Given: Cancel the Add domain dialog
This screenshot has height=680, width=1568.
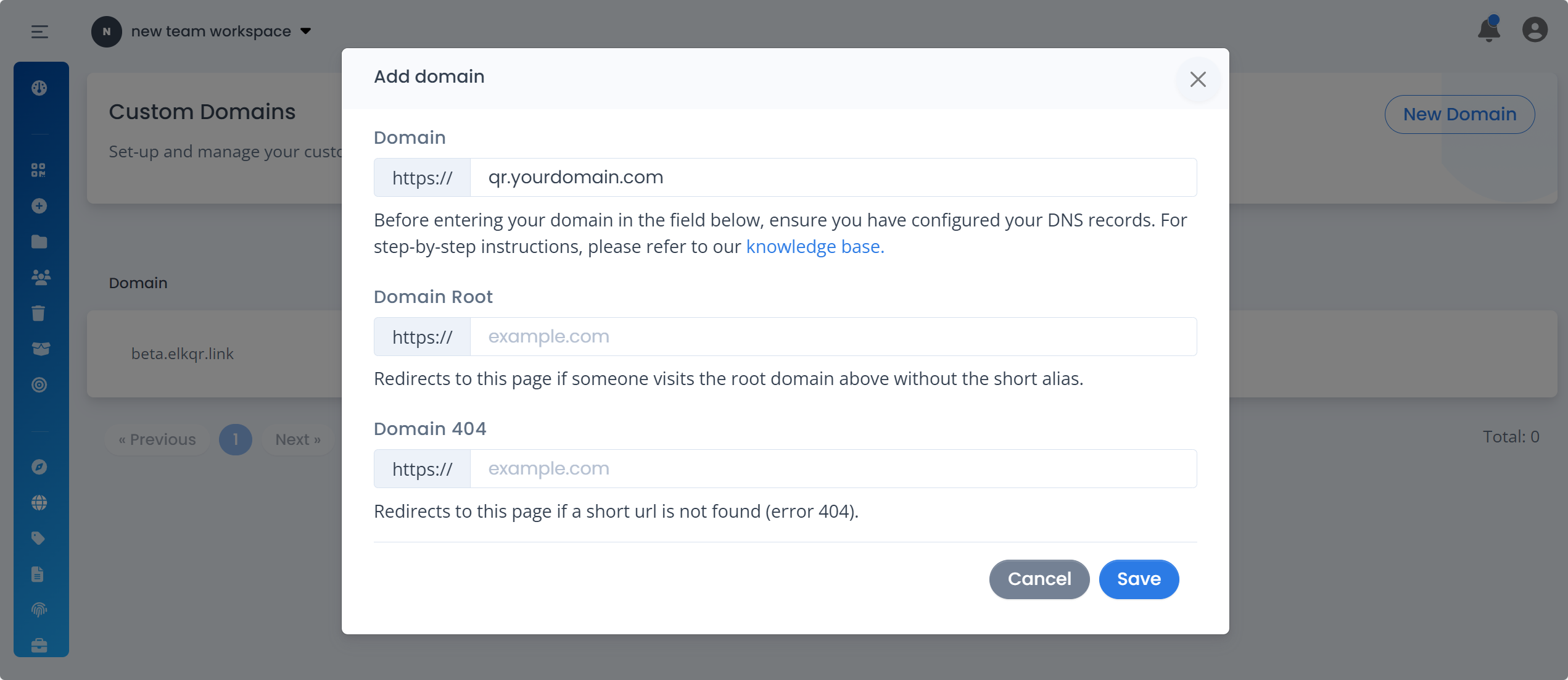Looking at the screenshot, I should [1039, 579].
